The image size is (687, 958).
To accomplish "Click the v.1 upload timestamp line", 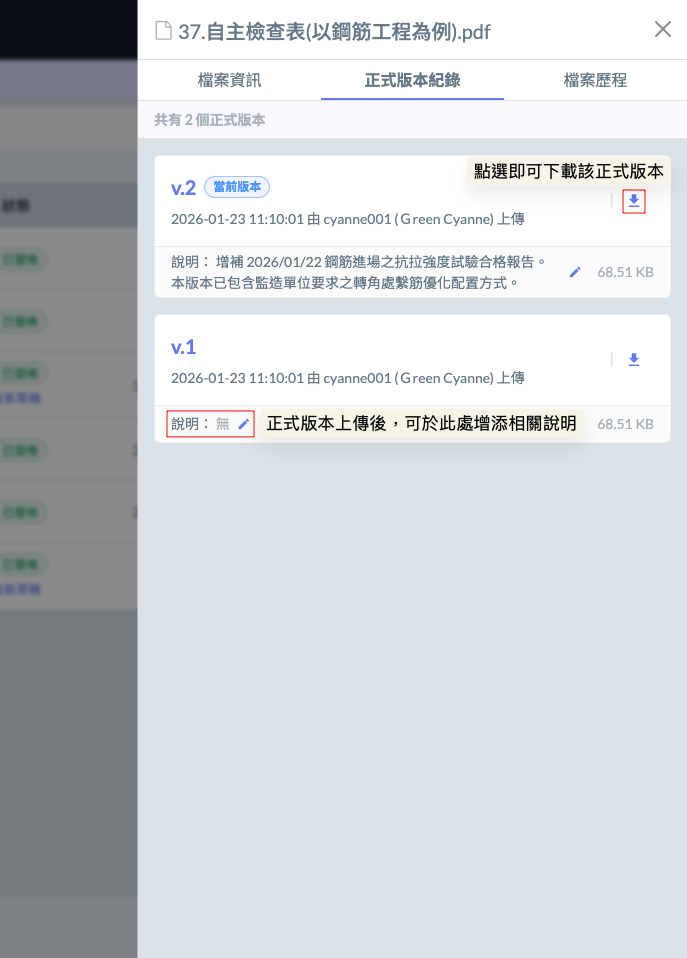I will pyautogui.click(x=347, y=378).
